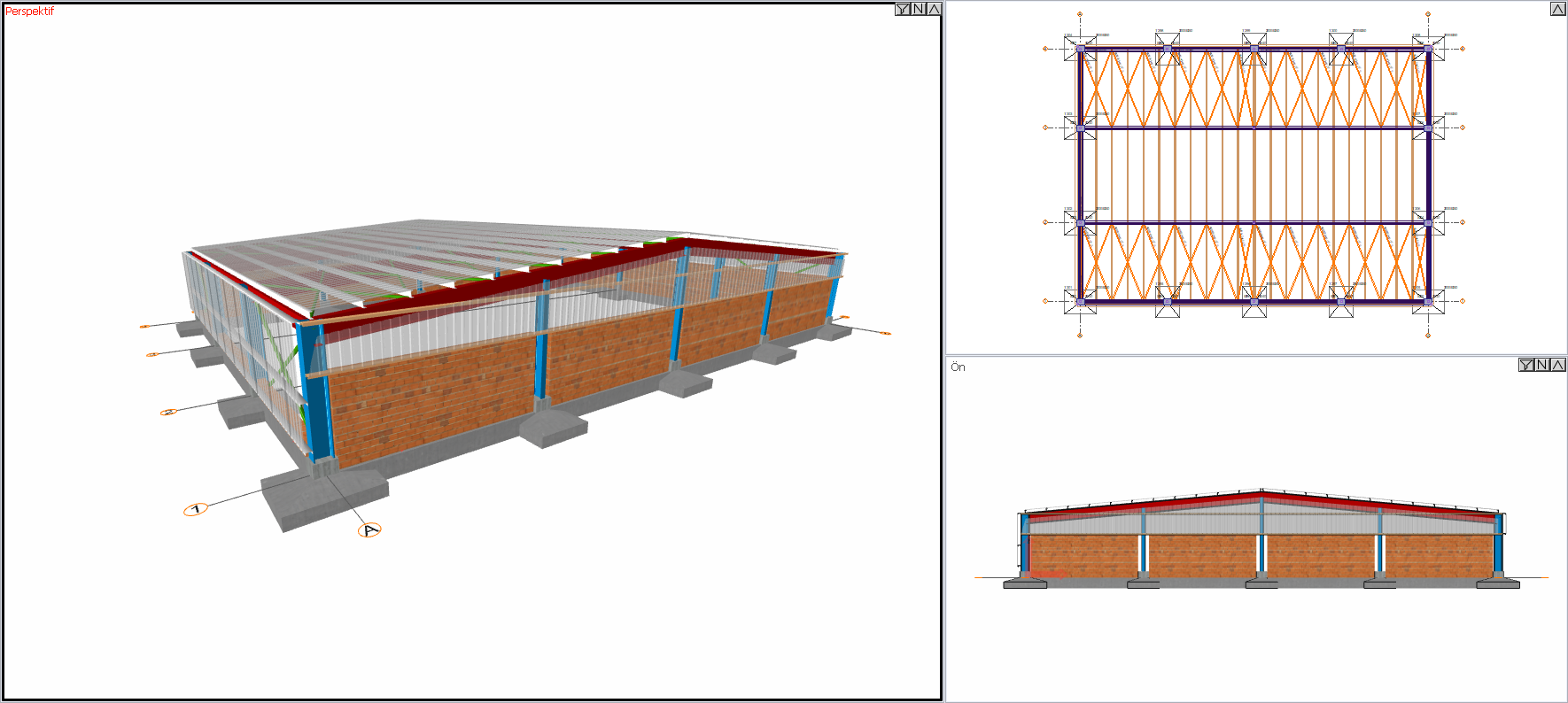Maximize the Ön viewport with the arrow button
Image resolution: width=1568 pixels, height=703 pixels.
[1558, 365]
